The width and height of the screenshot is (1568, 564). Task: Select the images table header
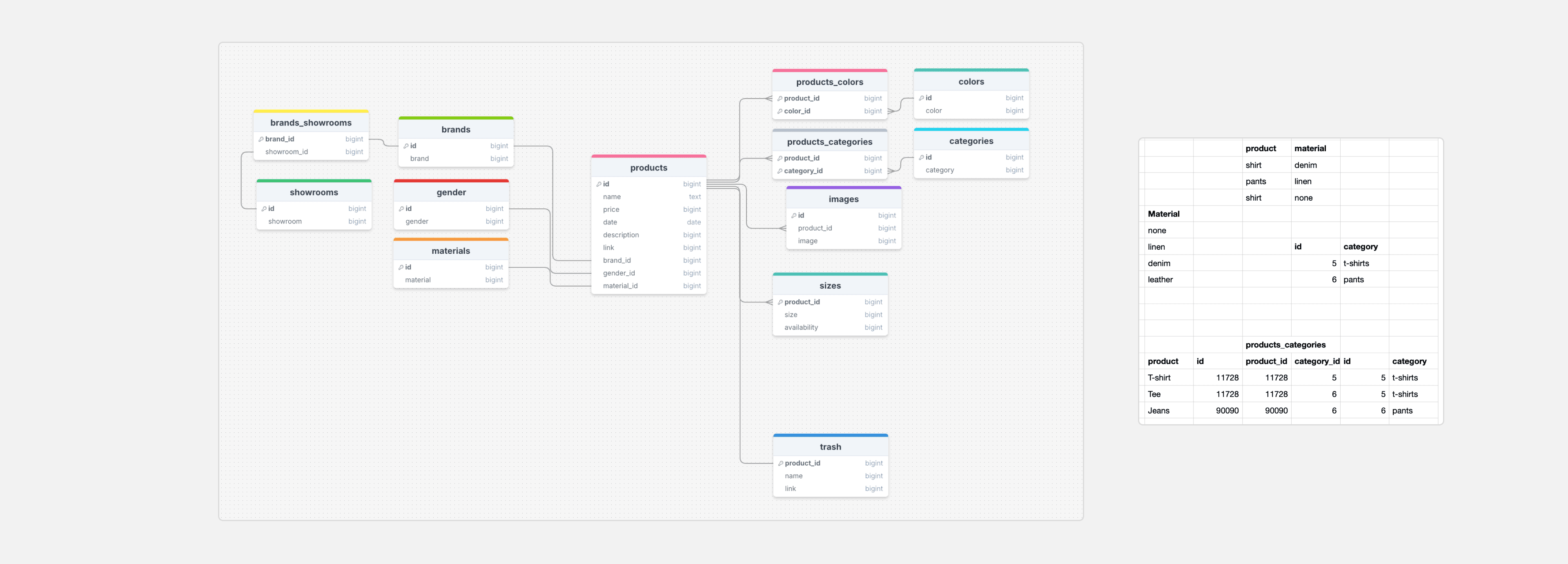(844, 199)
